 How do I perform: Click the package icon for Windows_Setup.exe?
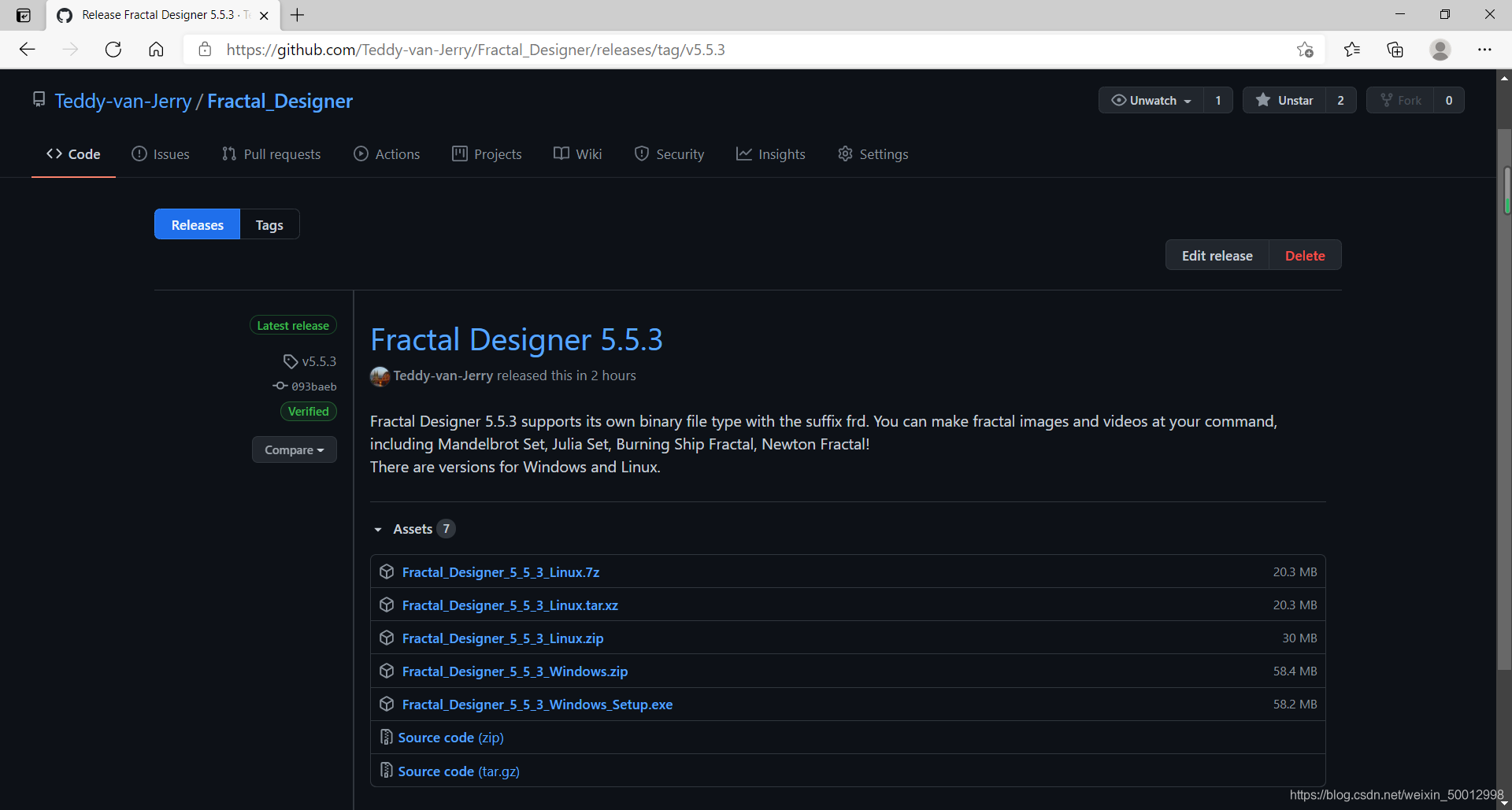pyautogui.click(x=387, y=704)
